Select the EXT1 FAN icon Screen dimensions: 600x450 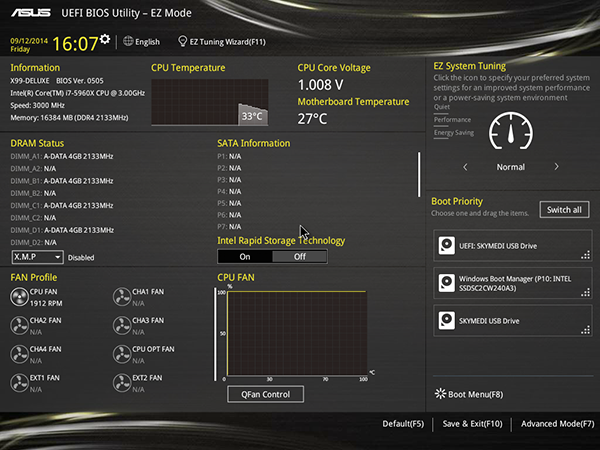coord(19,383)
